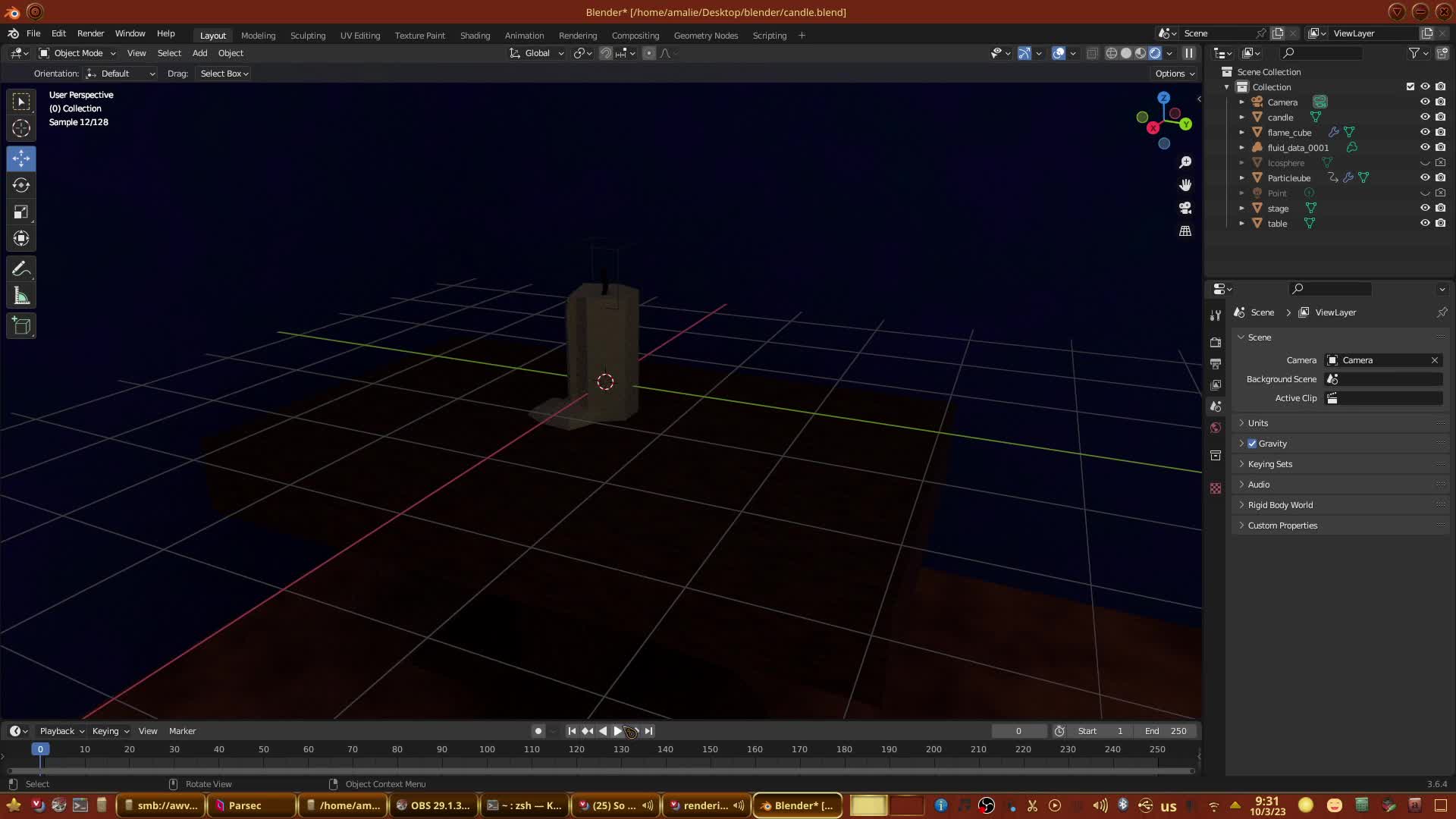Image resolution: width=1456 pixels, height=819 pixels.
Task: Open World properties tab icon
Action: pos(1216,428)
